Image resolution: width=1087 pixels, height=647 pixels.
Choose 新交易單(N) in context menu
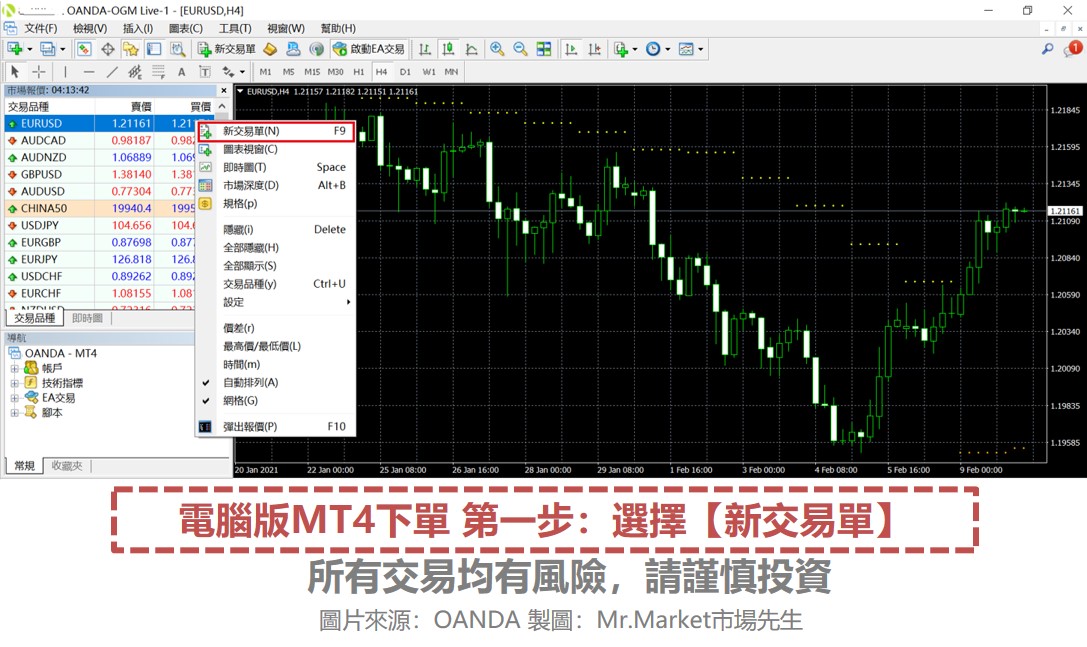[277, 131]
